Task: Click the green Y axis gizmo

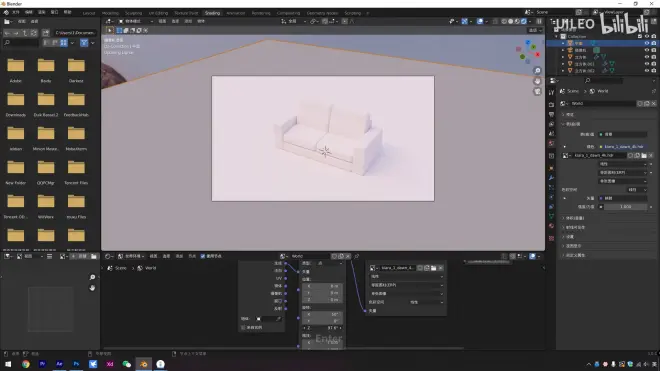Action: [533, 47]
